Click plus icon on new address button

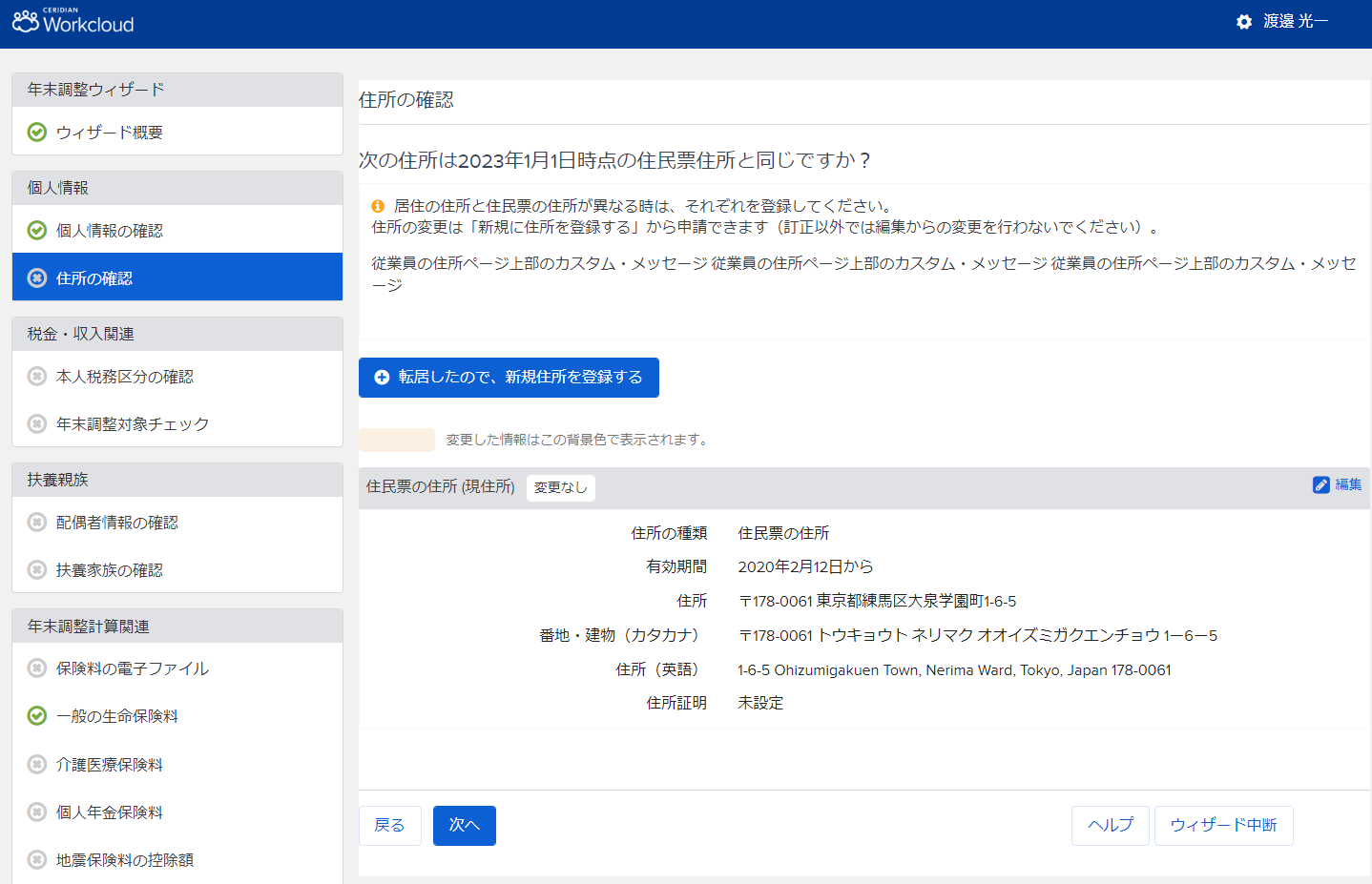pos(382,378)
